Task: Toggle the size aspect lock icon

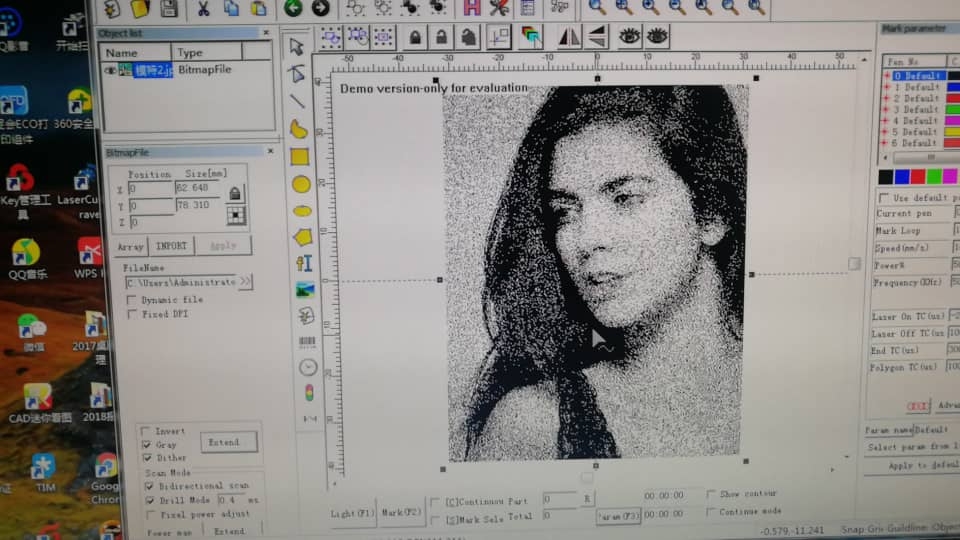Action: (x=234, y=193)
